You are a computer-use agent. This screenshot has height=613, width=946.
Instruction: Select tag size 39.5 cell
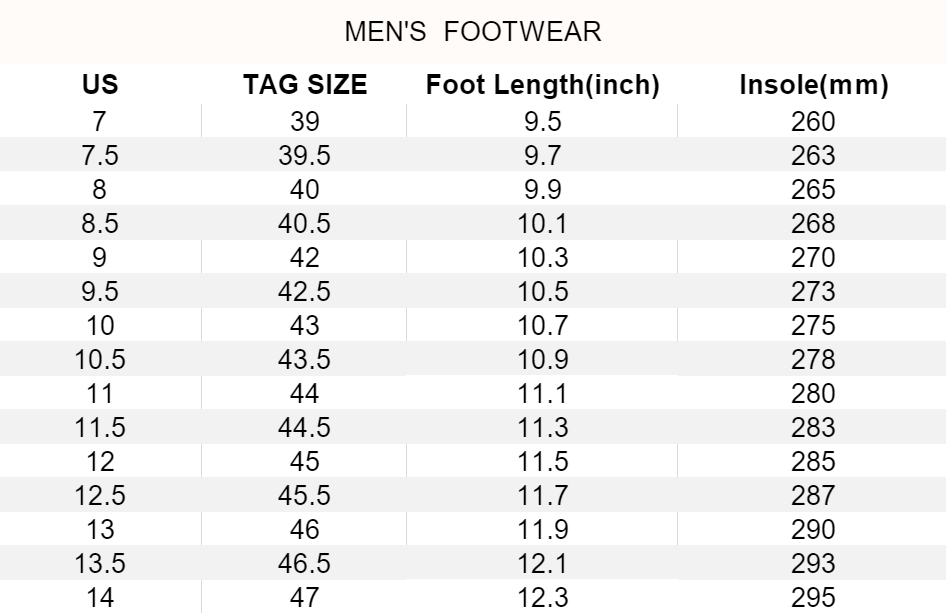(305, 156)
